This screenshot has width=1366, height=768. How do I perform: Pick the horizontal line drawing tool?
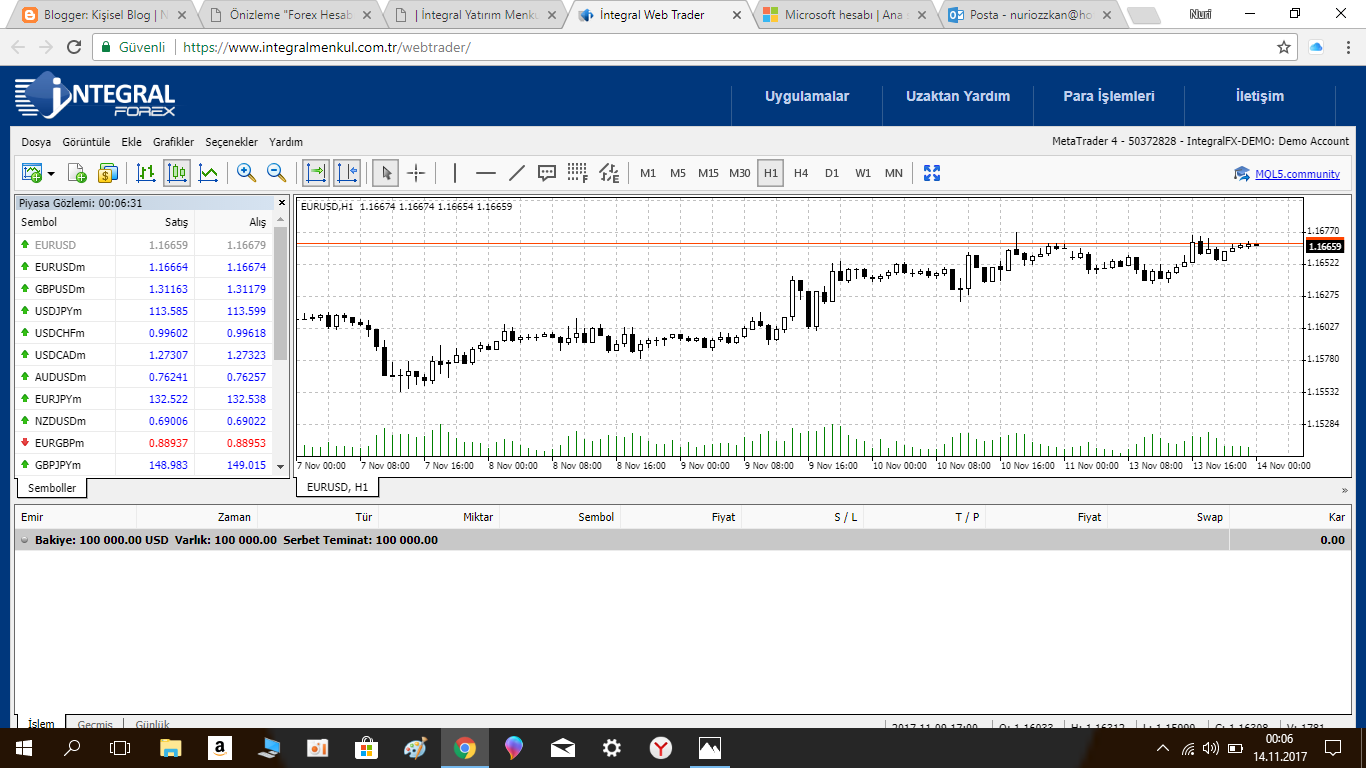coord(486,173)
